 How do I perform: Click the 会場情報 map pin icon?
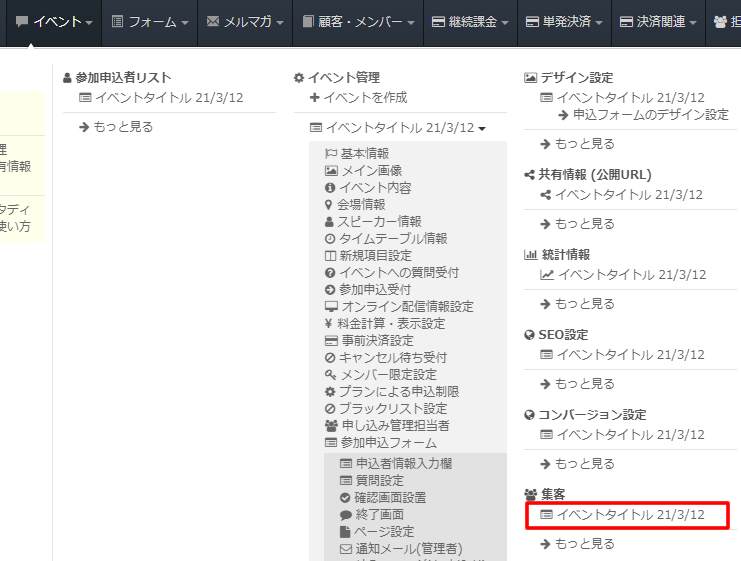point(330,205)
